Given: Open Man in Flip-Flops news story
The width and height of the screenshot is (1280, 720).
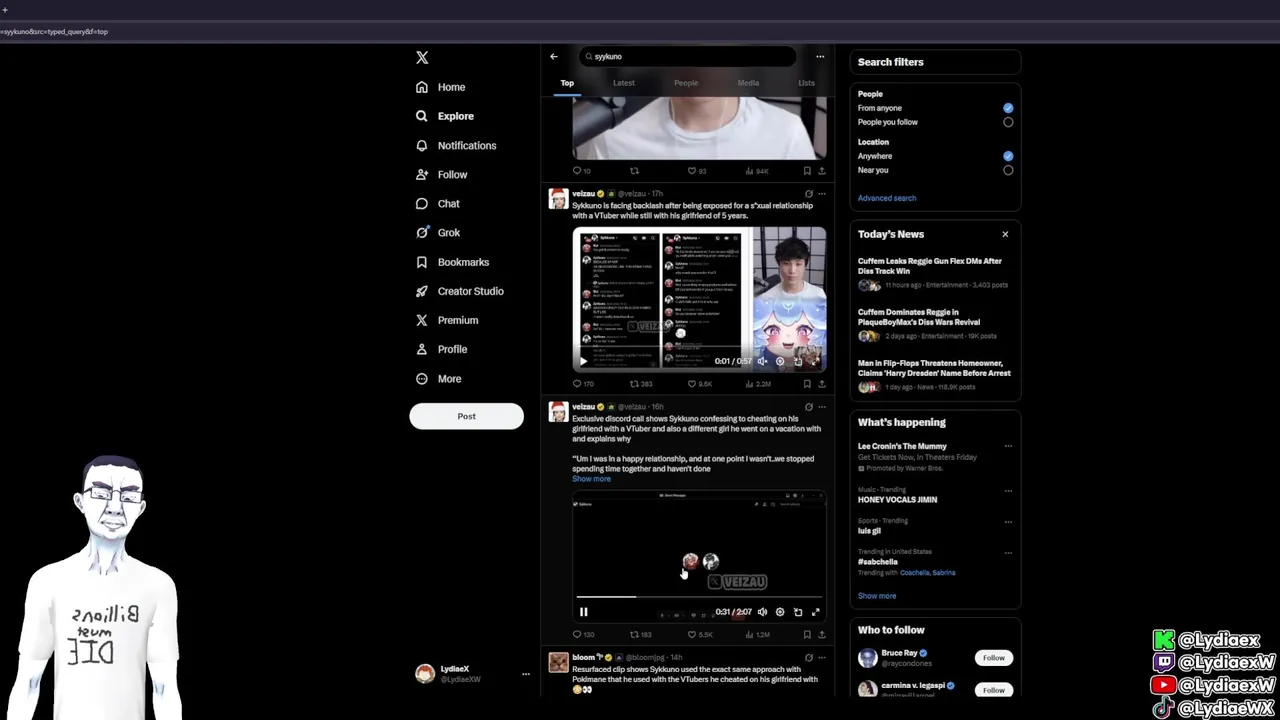Looking at the screenshot, I should tap(934, 374).
